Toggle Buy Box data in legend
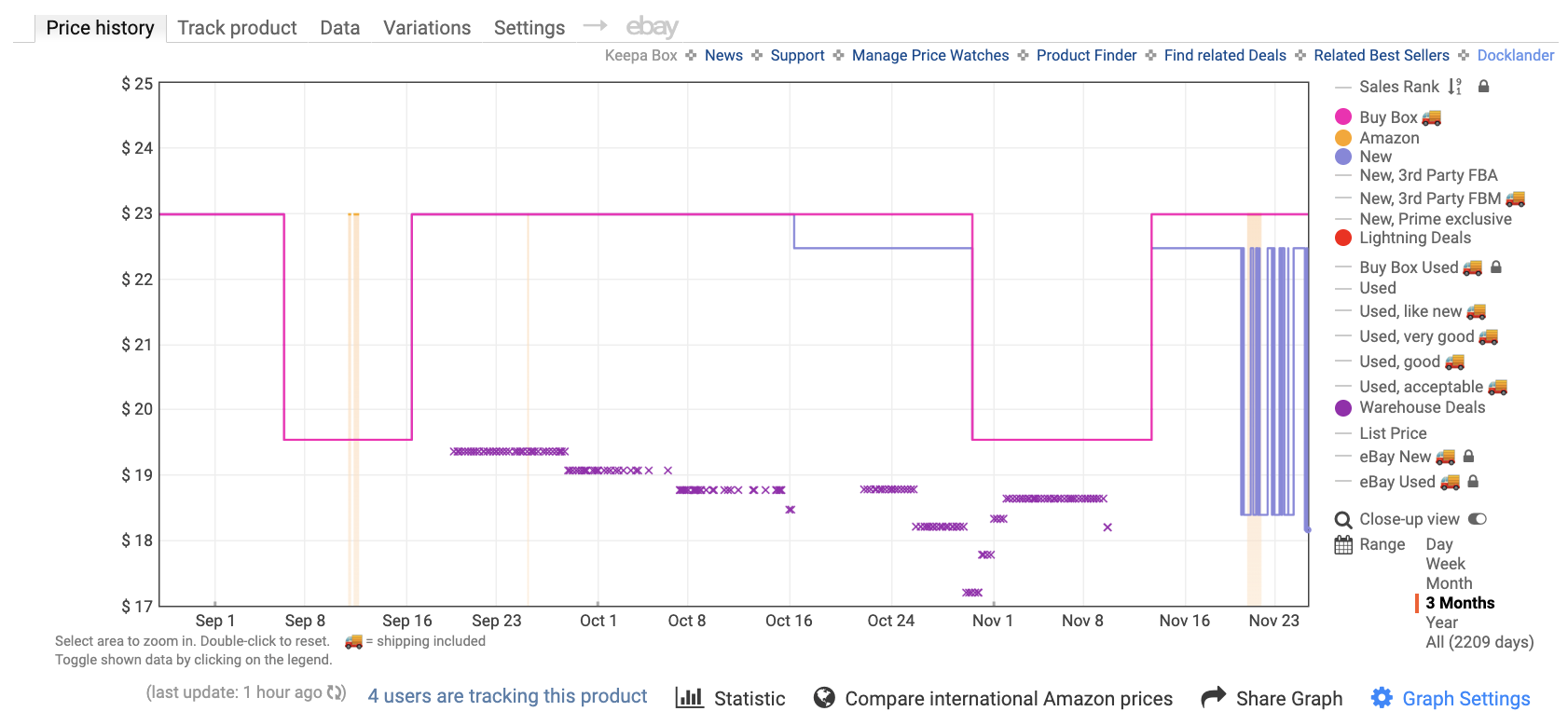Screen dimensions: 1568x725 click(1388, 117)
